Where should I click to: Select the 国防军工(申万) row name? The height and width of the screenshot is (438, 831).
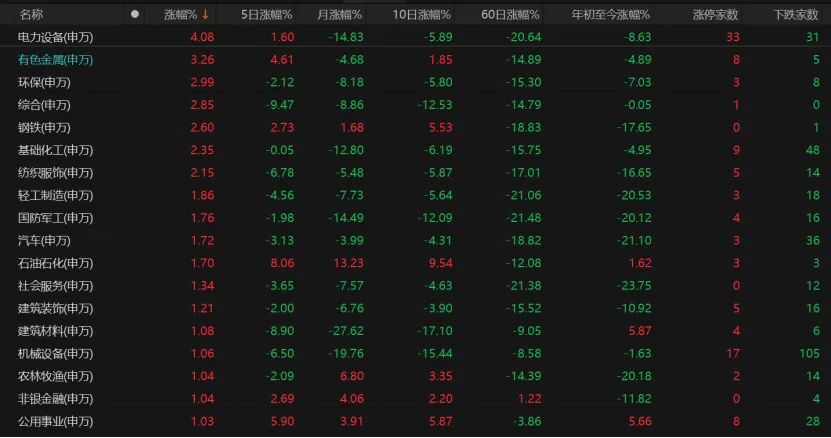coord(55,218)
